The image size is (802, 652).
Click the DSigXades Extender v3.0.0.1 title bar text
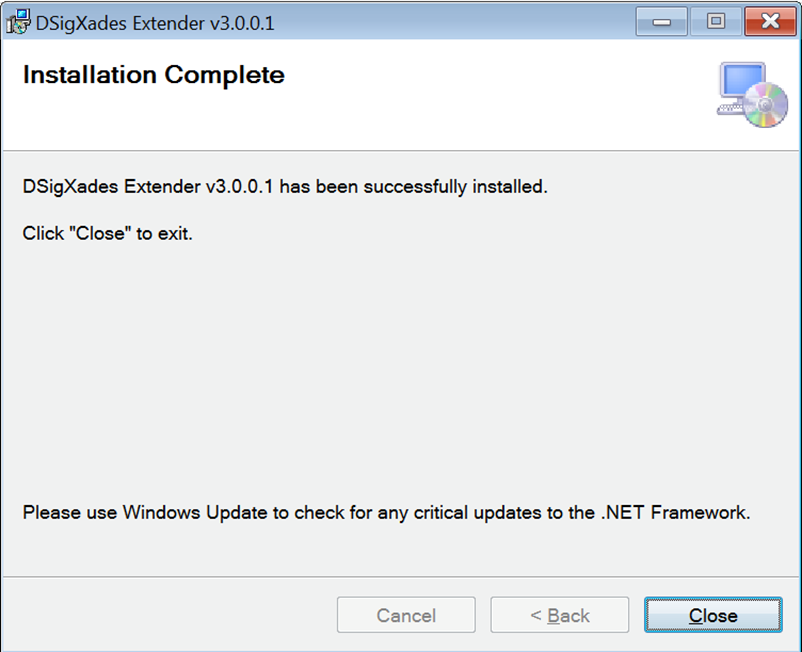(x=155, y=23)
